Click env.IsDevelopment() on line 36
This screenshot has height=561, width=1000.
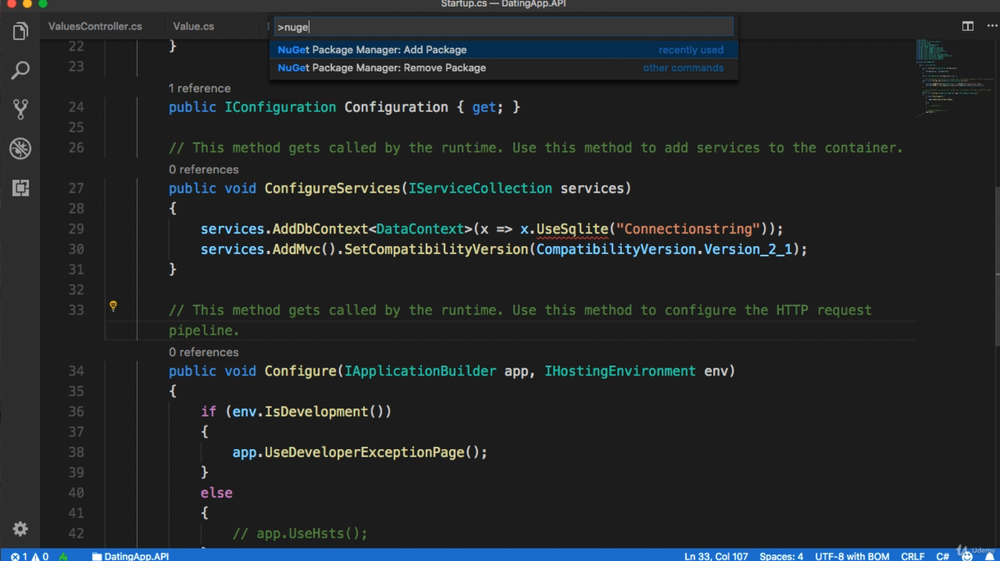point(312,412)
